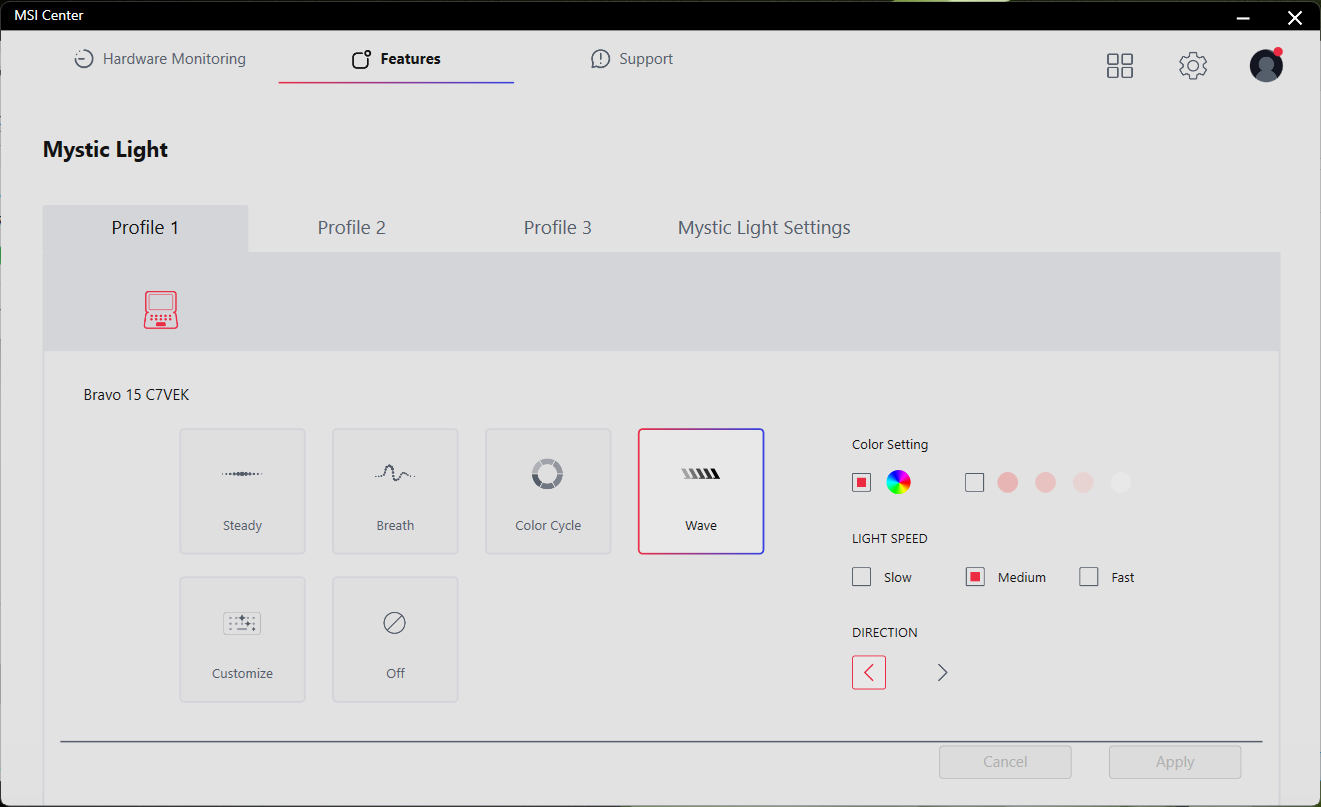Screen dimensions: 1321x807
Task: Set light speed to Medium
Action: tap(975, 577)
